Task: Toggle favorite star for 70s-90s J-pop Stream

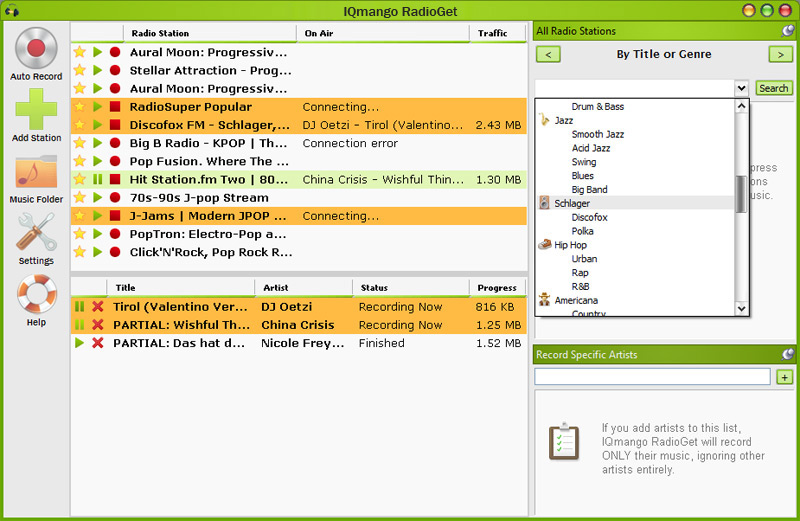Action: pos(79,197)
